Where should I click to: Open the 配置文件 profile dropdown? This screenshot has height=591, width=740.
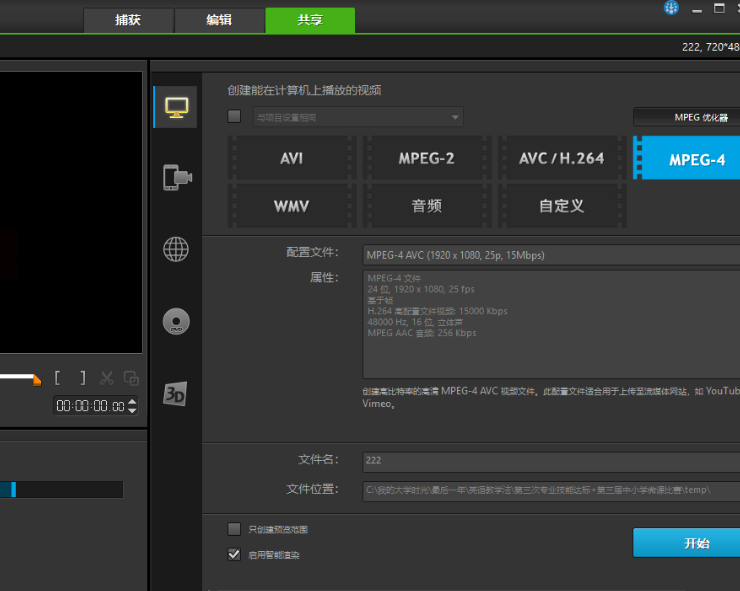[550, 255]
